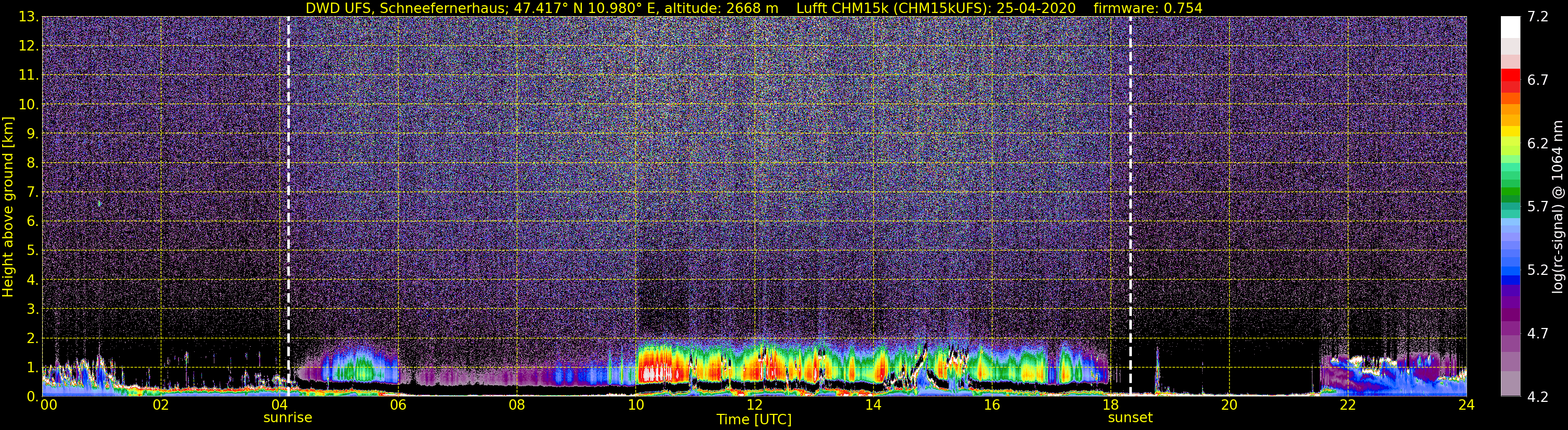Click the height axis tick label 5
Screen dimensions: 1568x430
33,251
